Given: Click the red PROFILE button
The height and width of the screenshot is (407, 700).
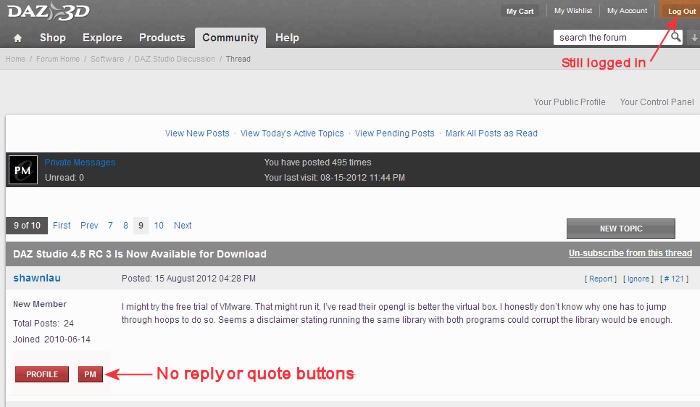Looking at the screenshot, I should [42, 374].
